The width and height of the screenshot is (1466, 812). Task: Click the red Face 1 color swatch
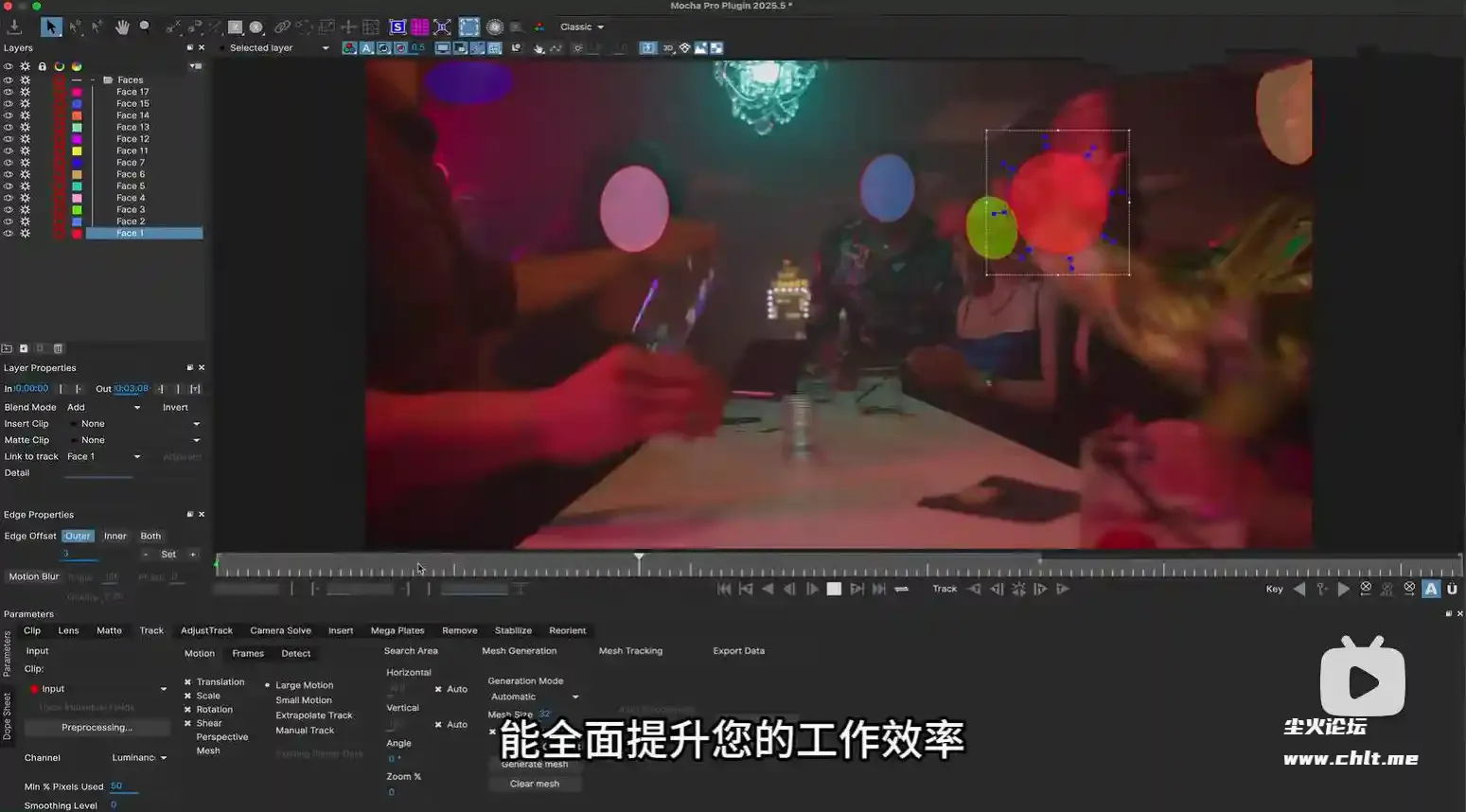click(x=77, y=234)
